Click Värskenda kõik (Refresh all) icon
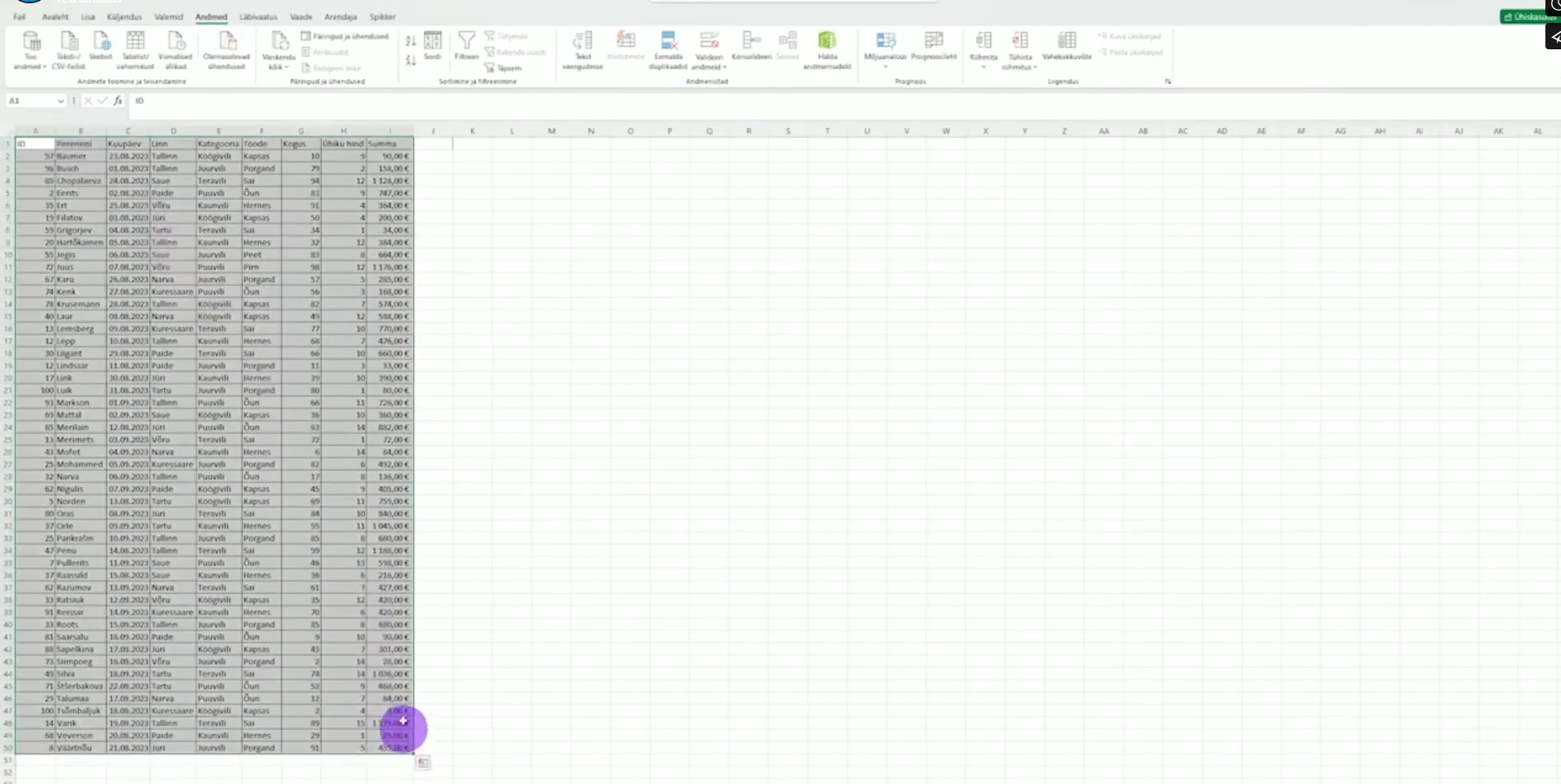The image size is (1561, 784). click(279, 42)
